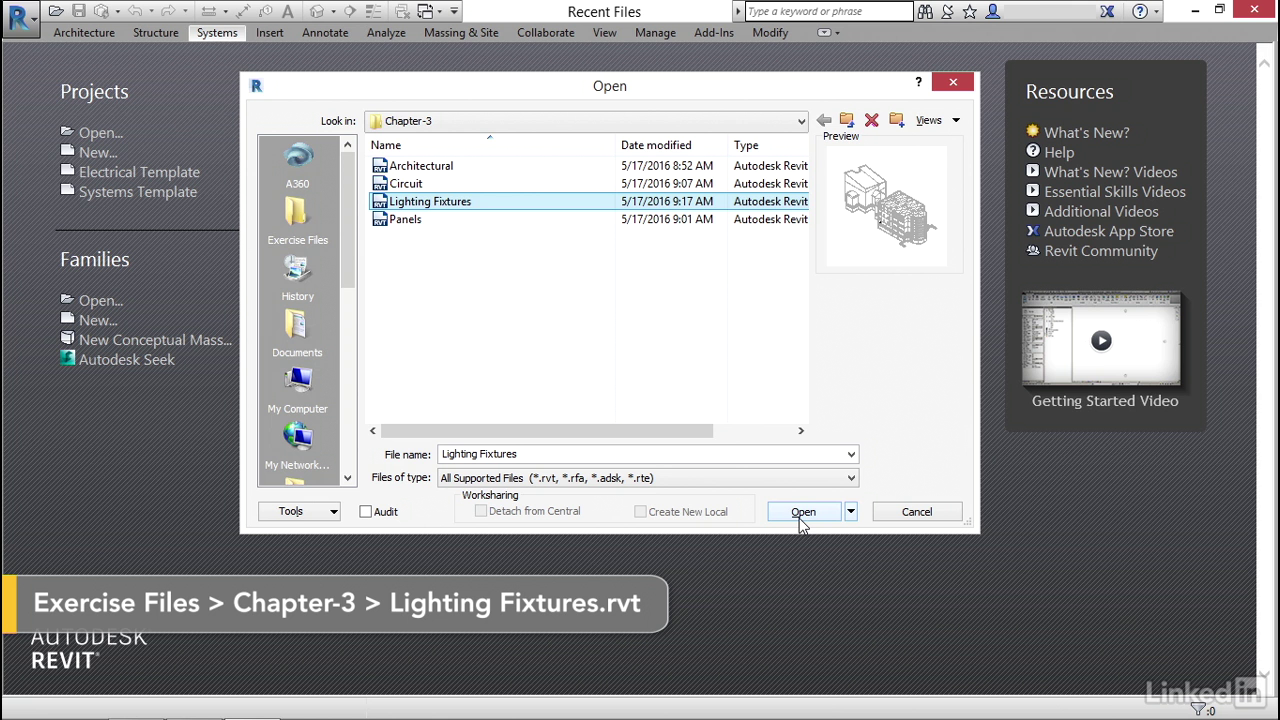Image resolution: width=1280 pixels, height=720 pixels.
Task: Open A360 location in places sidebar
Action: [297, 166]
